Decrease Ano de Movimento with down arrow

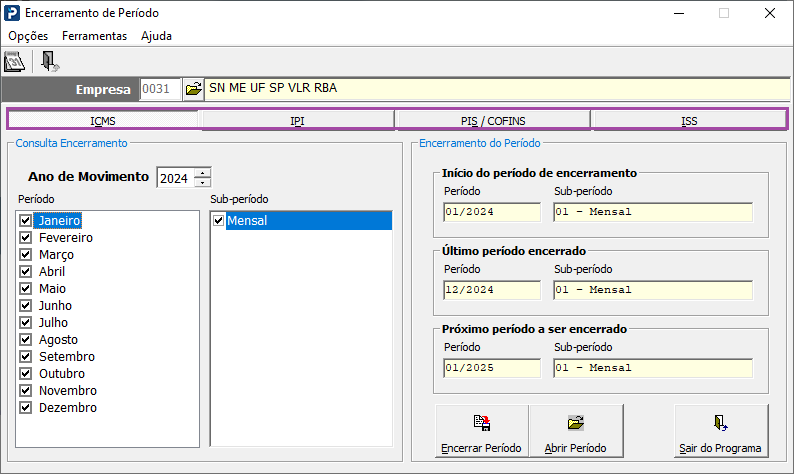[203, 182]
